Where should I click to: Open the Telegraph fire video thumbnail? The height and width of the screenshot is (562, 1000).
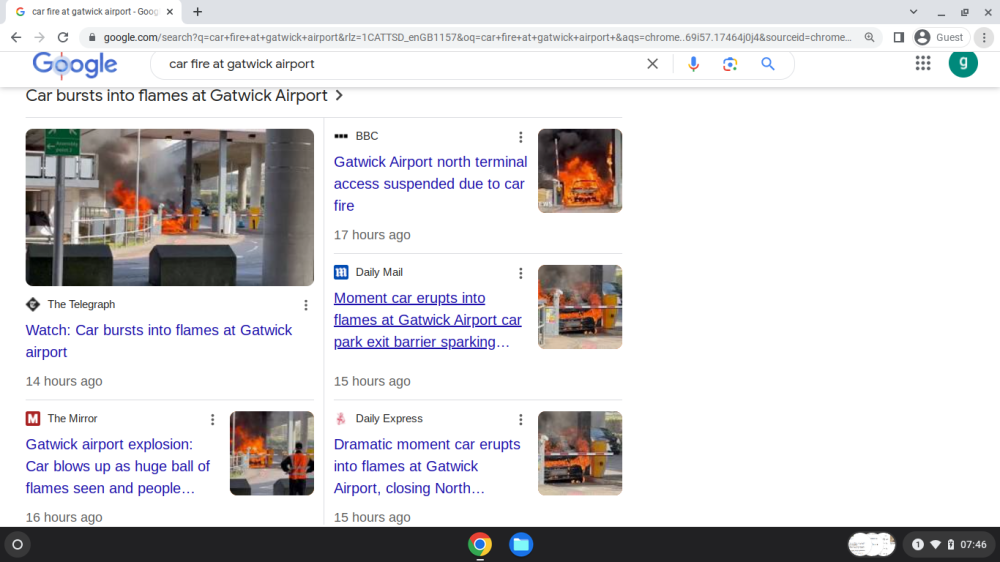(170, 207)
